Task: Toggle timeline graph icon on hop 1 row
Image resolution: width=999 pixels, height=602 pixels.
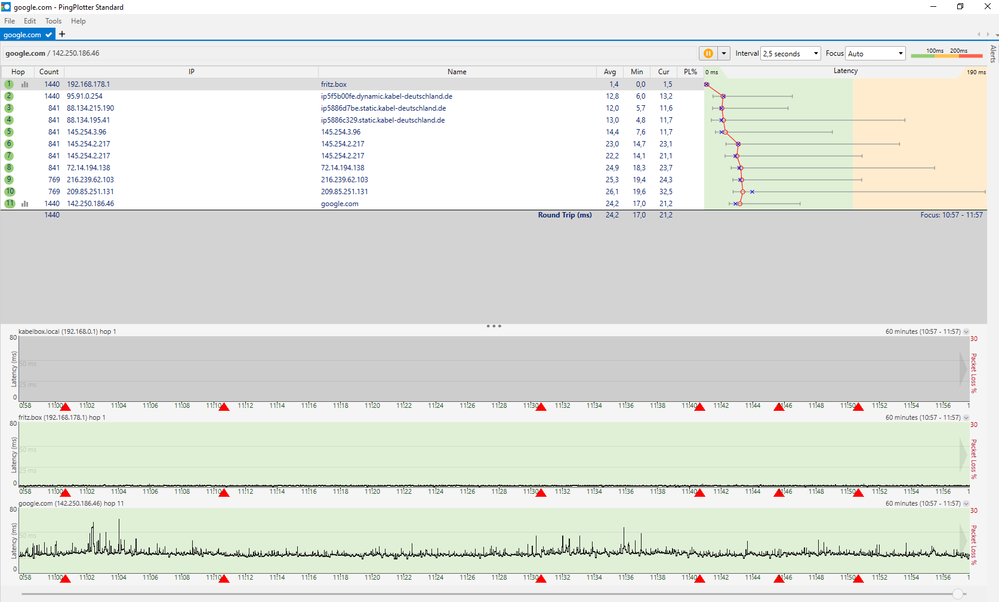Action: coord(25,84)
